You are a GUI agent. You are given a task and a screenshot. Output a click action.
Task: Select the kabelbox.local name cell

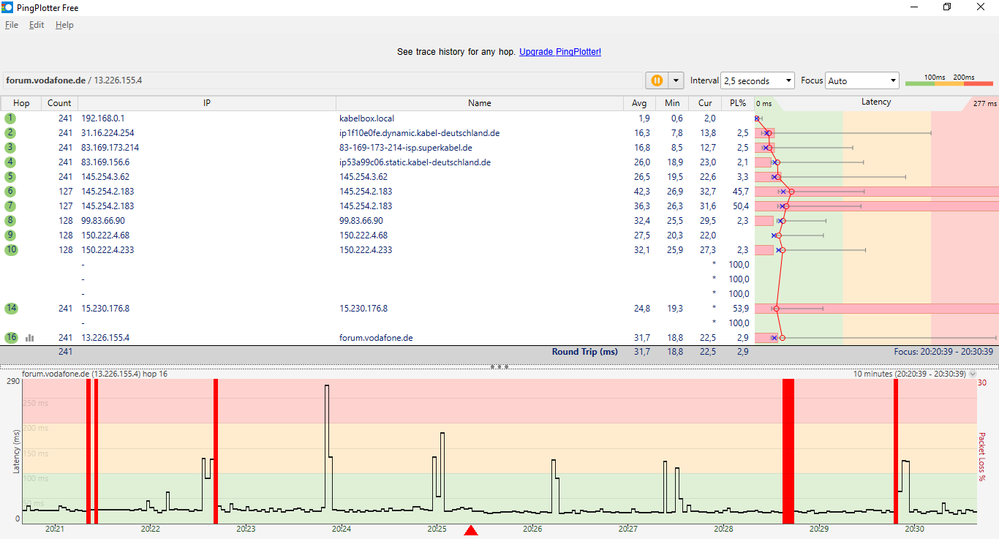pyautogui.click(x=366, y=119)
